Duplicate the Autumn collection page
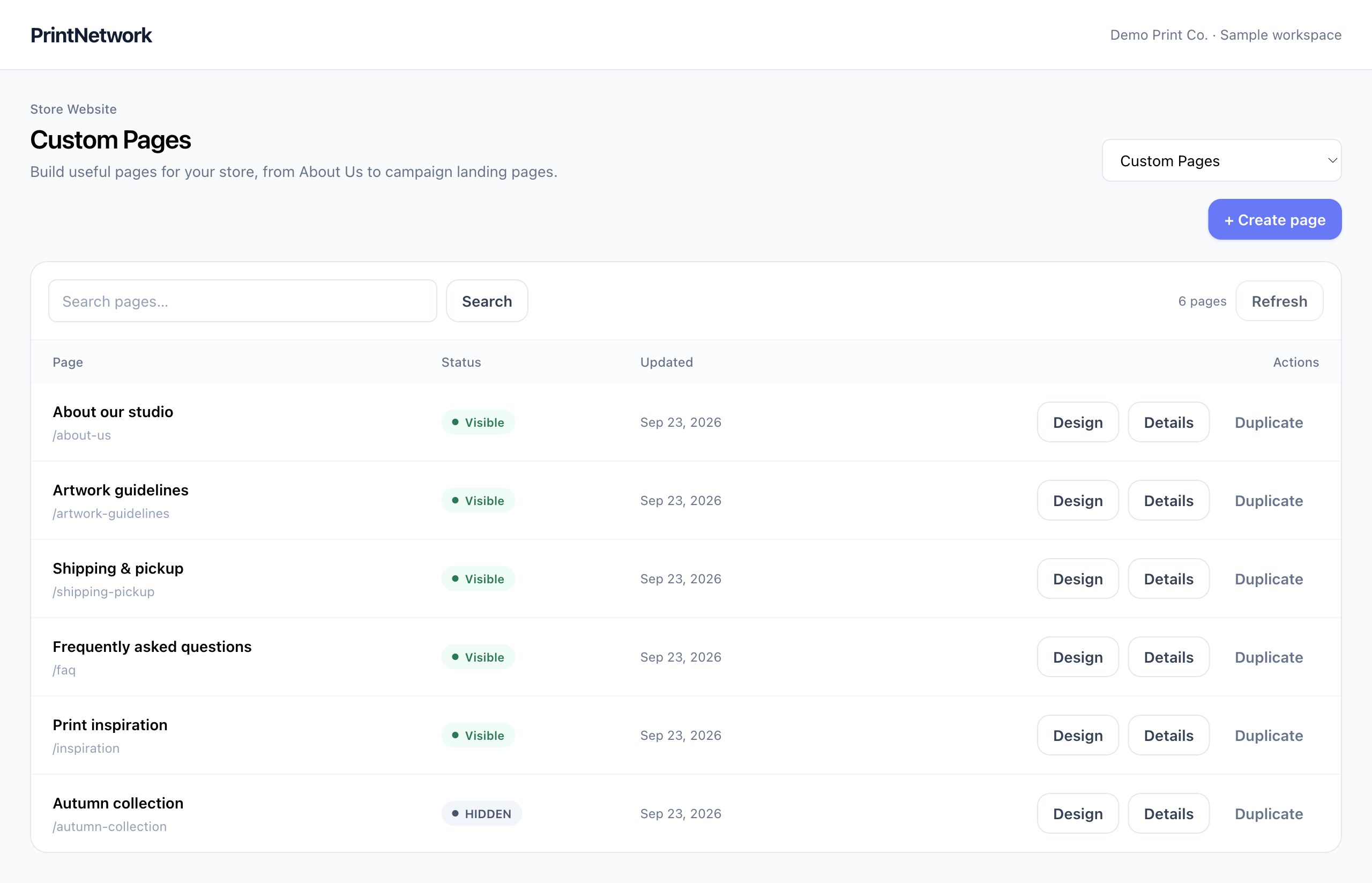Image resolution: width=1372 pixels, height=883 pixels. tap(1268, 814)
